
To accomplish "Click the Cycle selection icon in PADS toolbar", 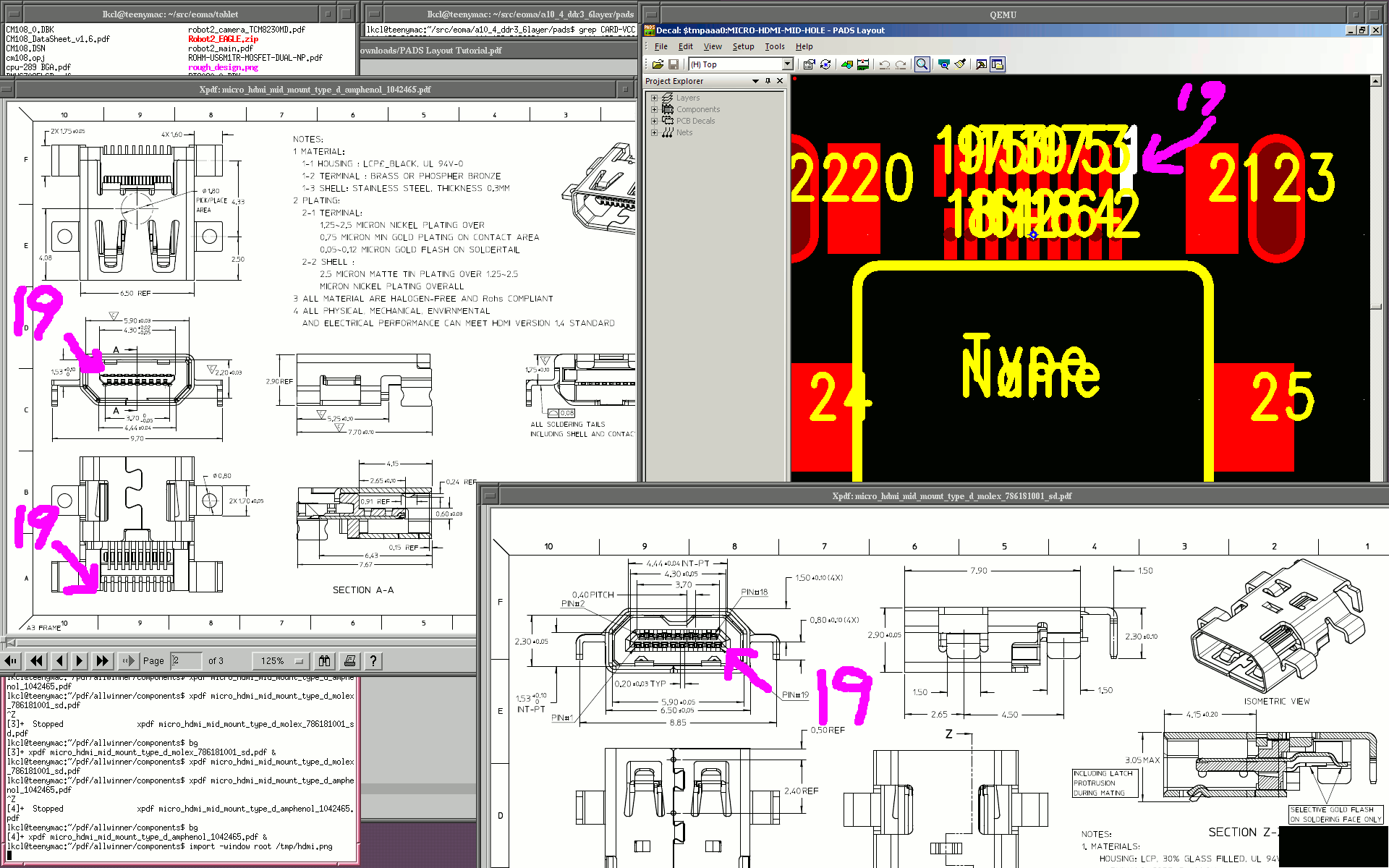I will tap(825, 64).
